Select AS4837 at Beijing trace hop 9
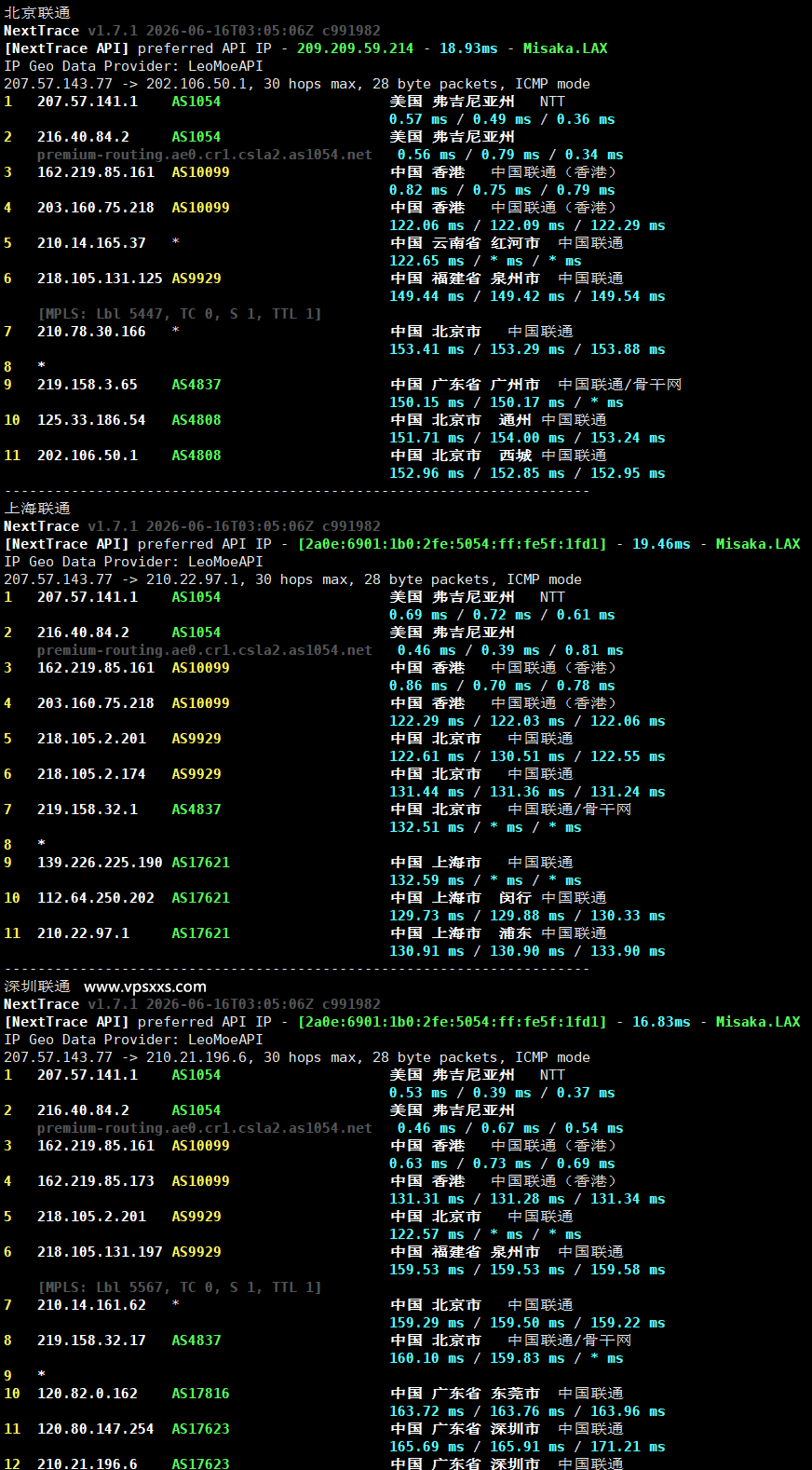Viewport: 812px width, 1470px height. click(x=196, y=385)
